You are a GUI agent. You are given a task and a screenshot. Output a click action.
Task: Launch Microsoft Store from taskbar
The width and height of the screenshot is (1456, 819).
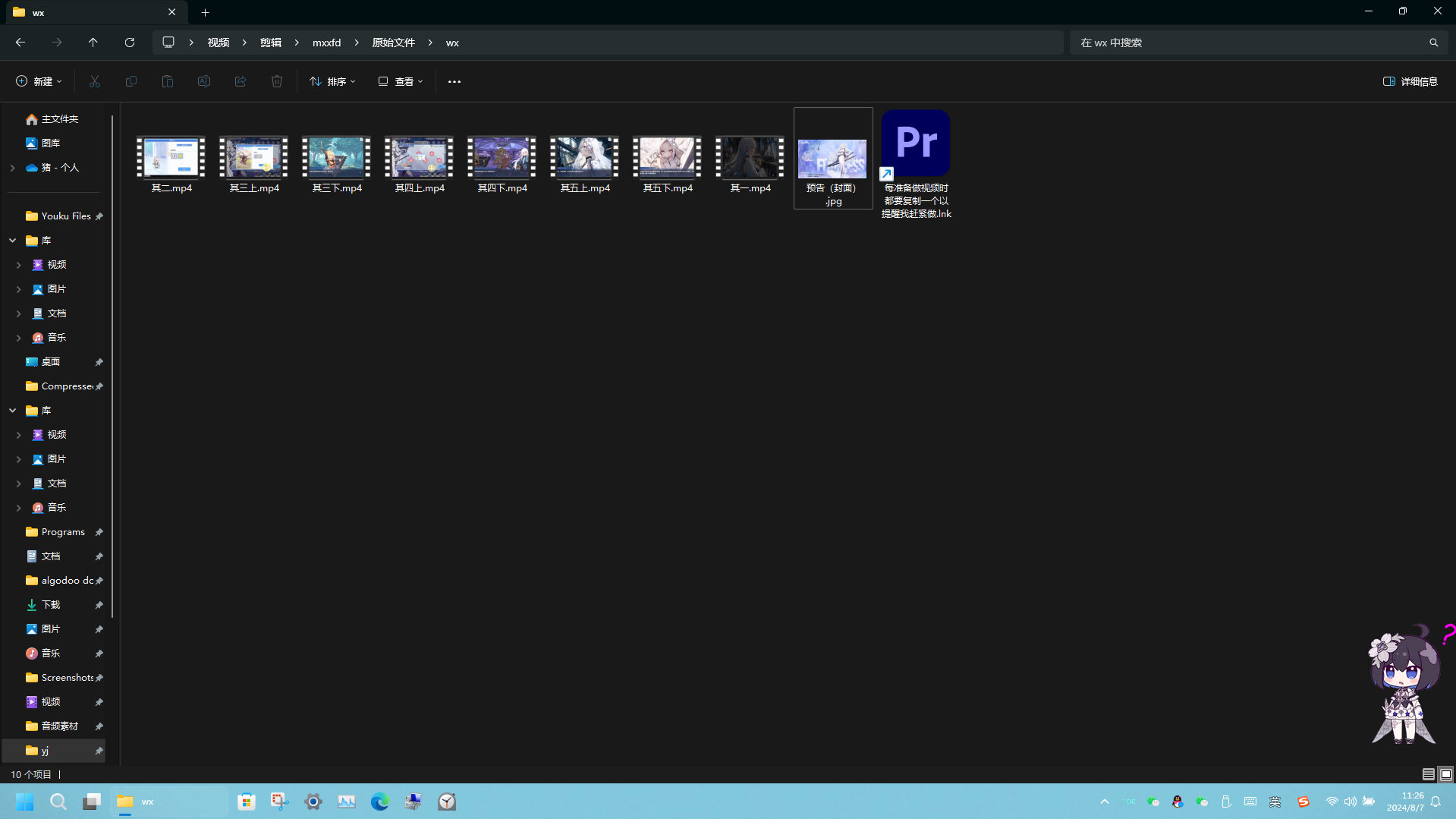(247, 802)
